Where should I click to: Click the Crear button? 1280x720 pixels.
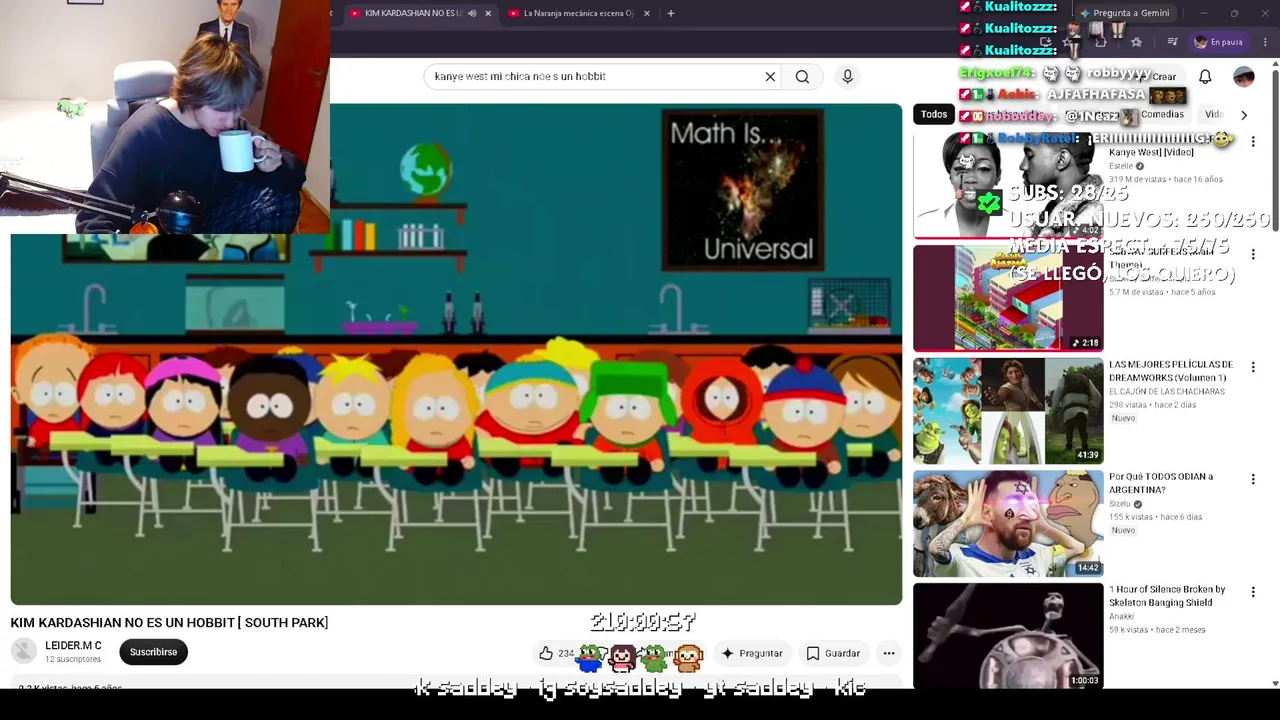click(1160, 77)
